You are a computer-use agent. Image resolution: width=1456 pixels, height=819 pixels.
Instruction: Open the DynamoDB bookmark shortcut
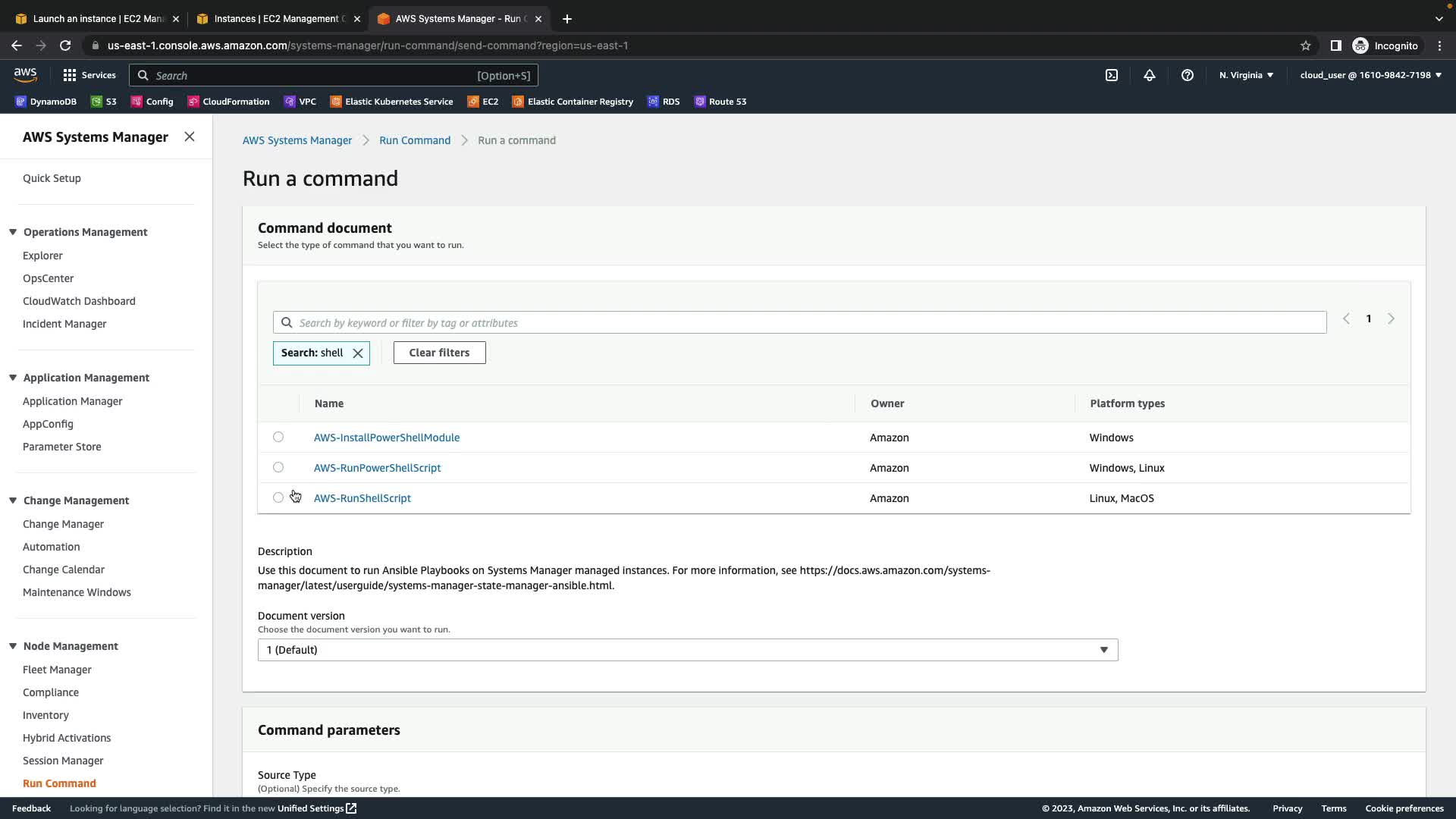click(x=45, y=102)
